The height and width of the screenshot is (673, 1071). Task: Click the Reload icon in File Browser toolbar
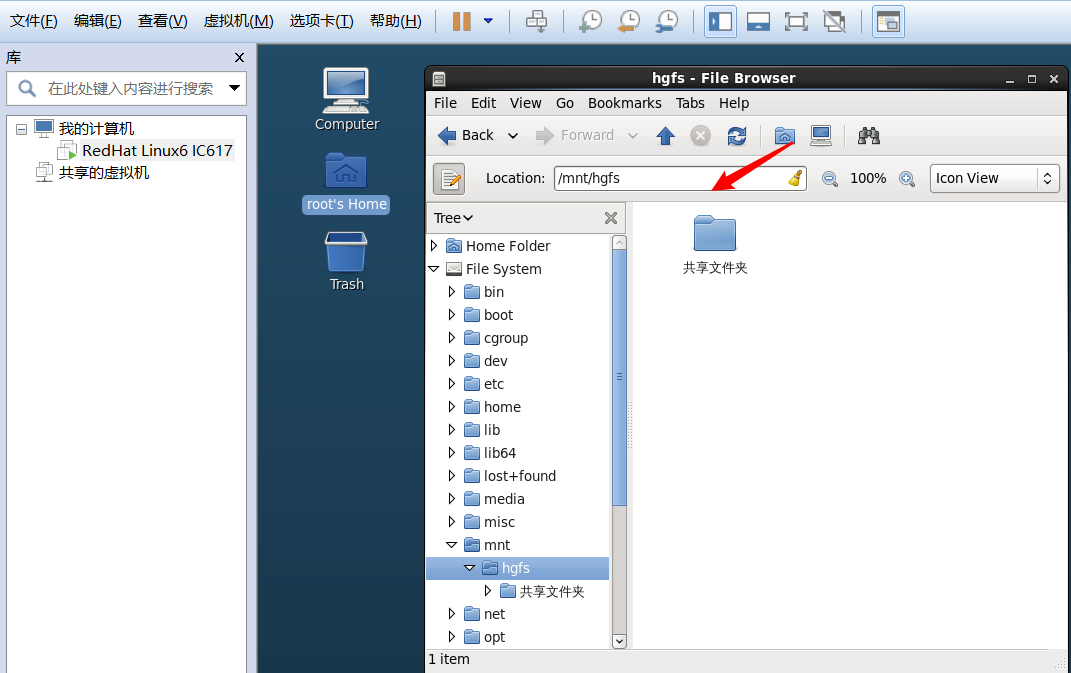[x=737, y=136]
